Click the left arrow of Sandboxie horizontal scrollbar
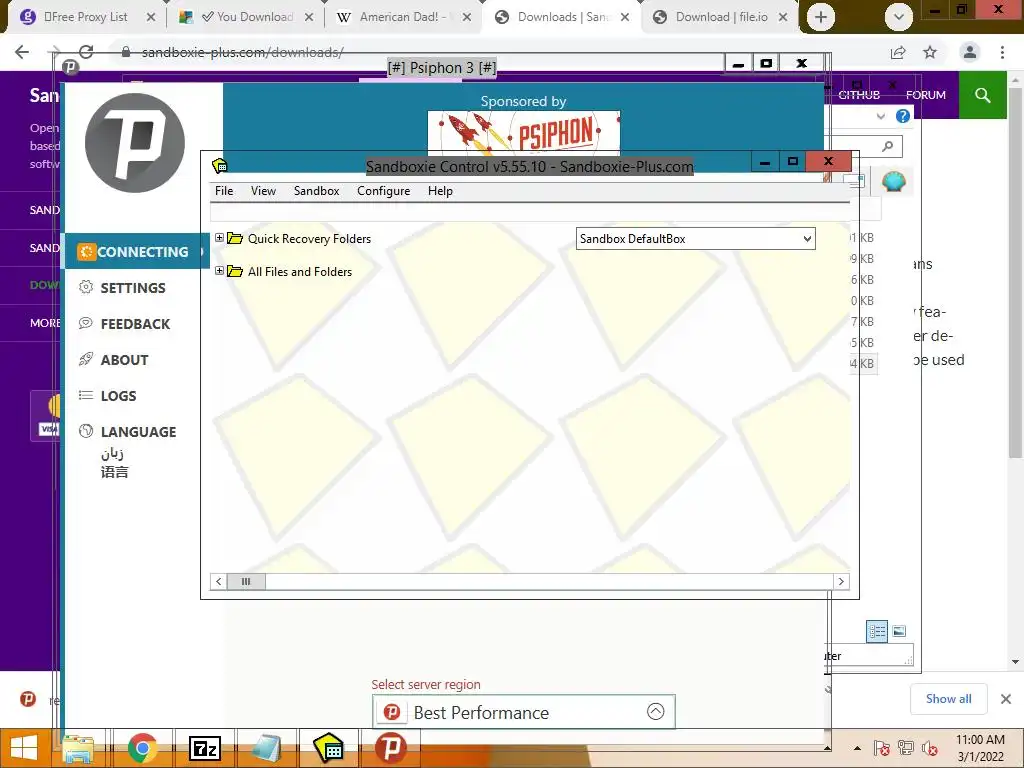The height and width of the screenshot is (768, 1024). [219, 581]
